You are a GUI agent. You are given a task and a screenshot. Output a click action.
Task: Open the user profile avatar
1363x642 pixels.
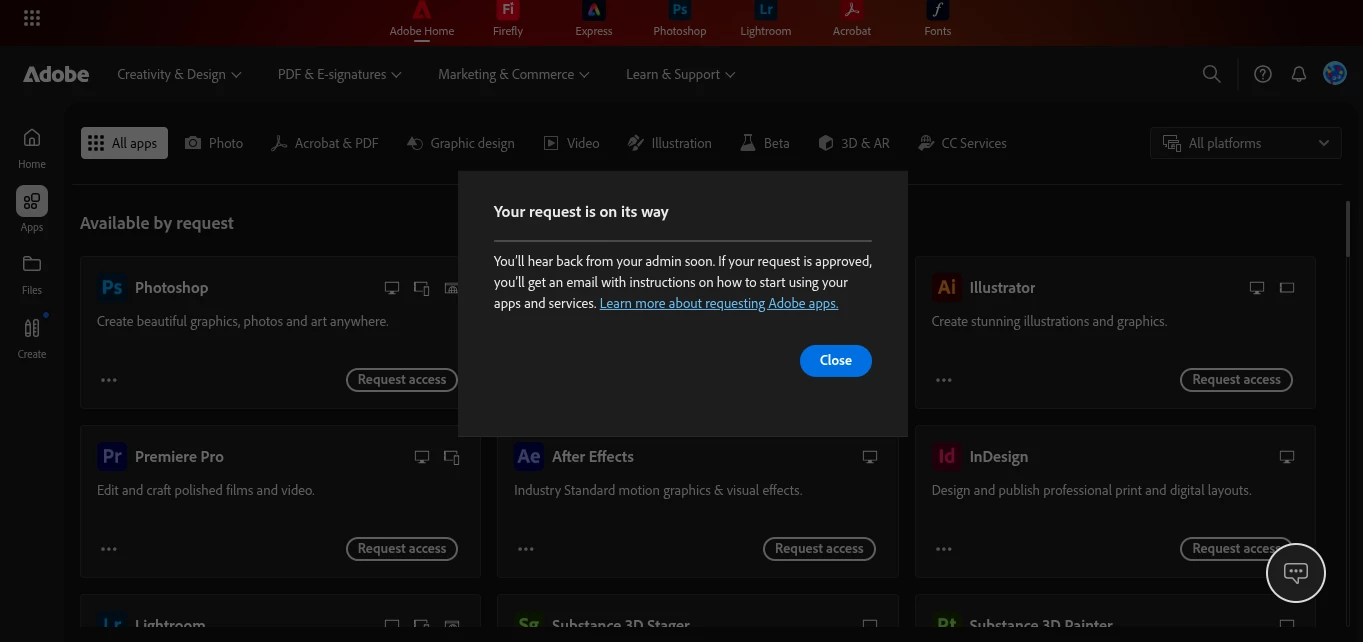1335,73
